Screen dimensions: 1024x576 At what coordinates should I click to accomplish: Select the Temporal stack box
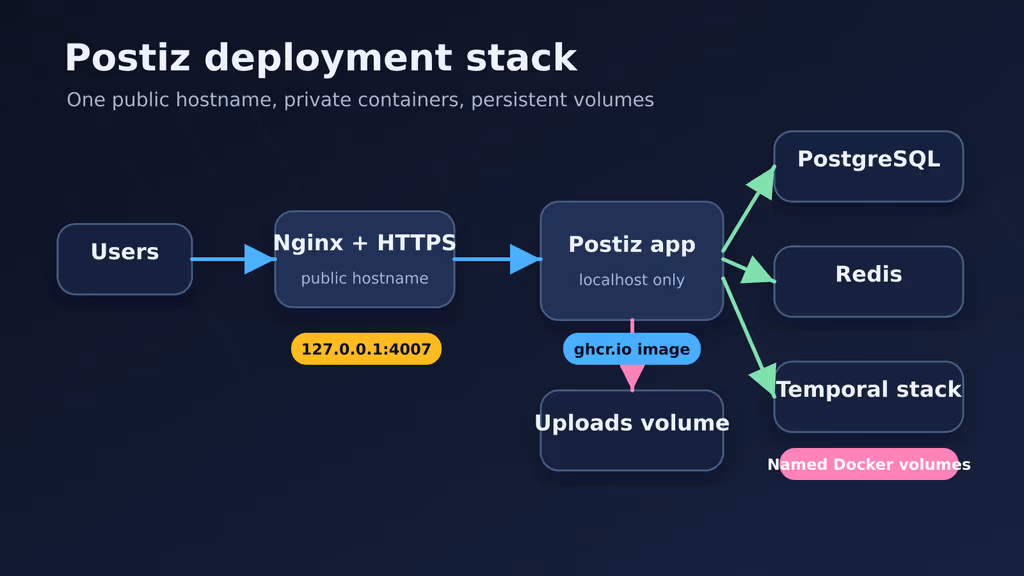coord(869,396)
